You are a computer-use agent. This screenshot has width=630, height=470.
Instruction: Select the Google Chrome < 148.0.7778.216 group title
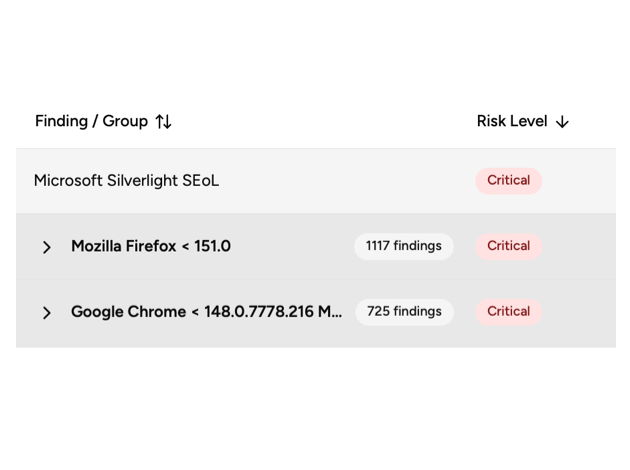click(207, 312)
